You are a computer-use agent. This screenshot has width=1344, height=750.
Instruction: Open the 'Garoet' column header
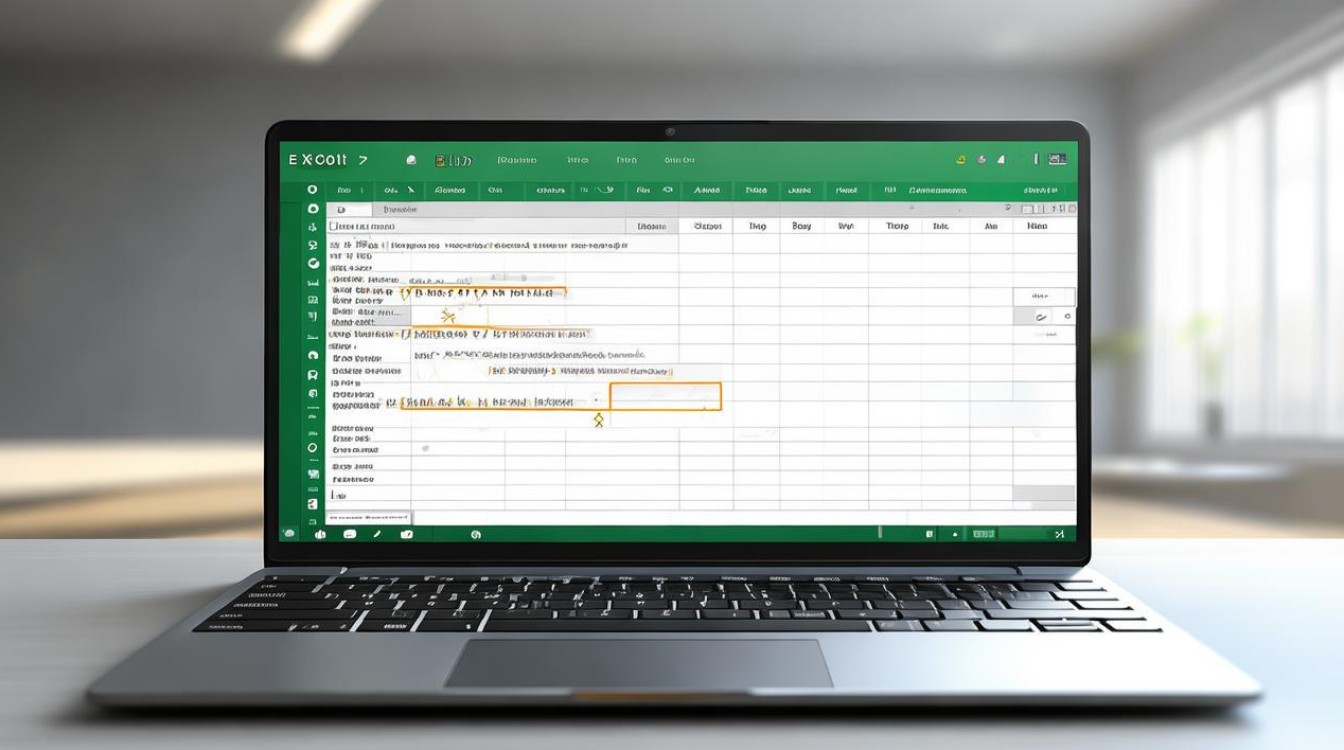click(707, 227)
